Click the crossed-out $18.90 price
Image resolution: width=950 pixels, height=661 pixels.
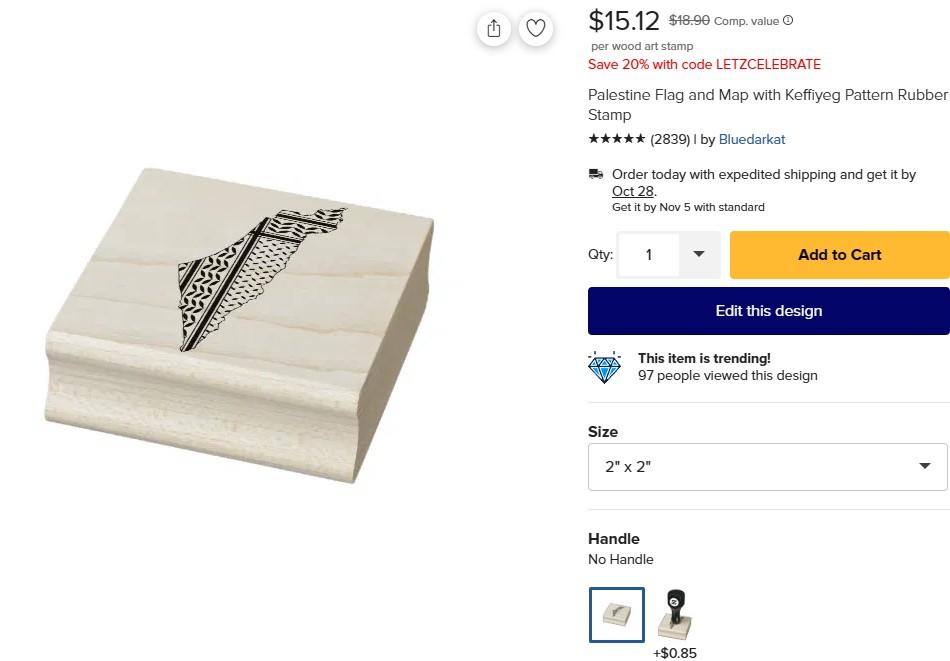click(x=689, y=20)
